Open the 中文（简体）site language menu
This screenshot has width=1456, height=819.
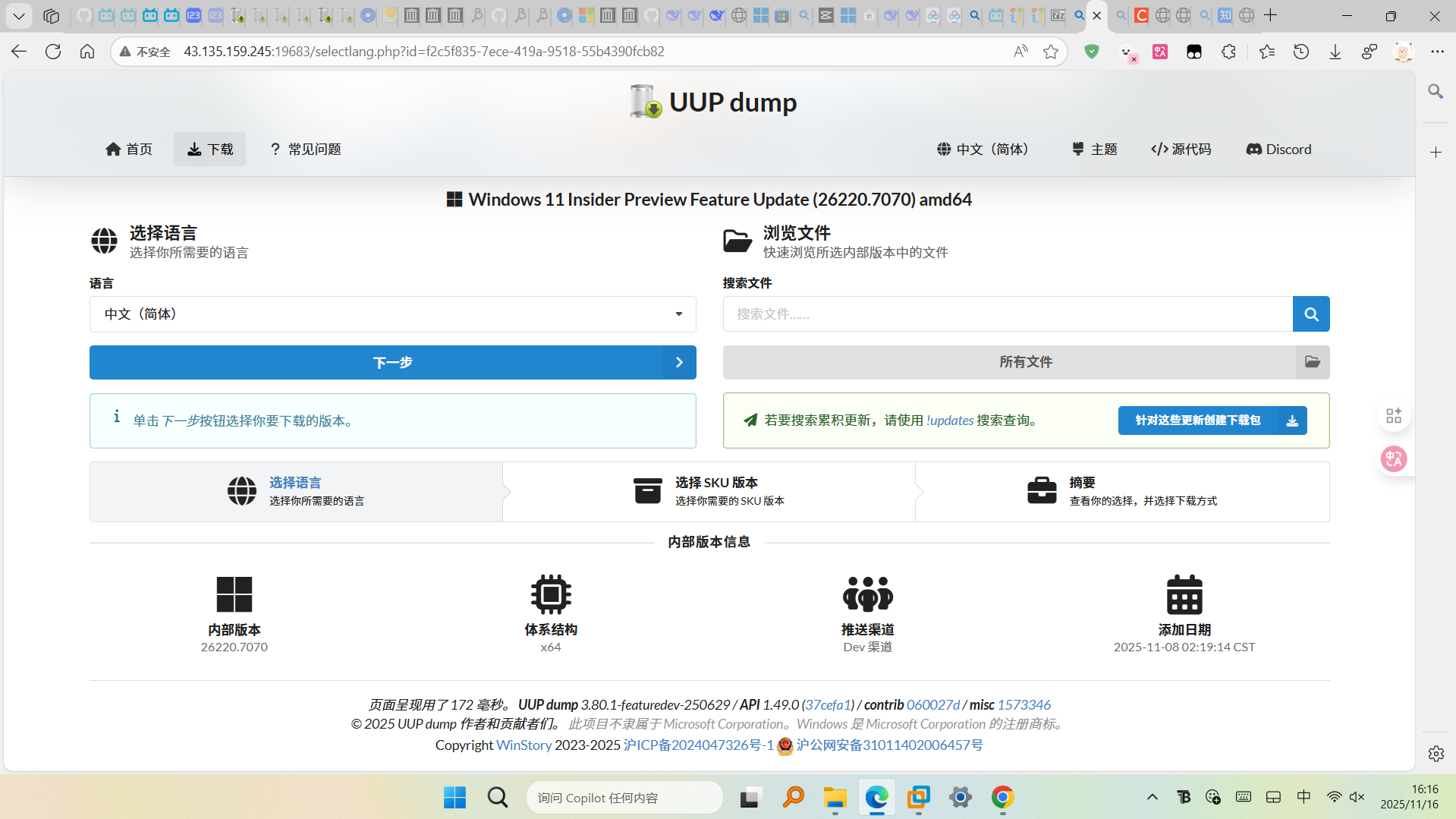(983, 150)
